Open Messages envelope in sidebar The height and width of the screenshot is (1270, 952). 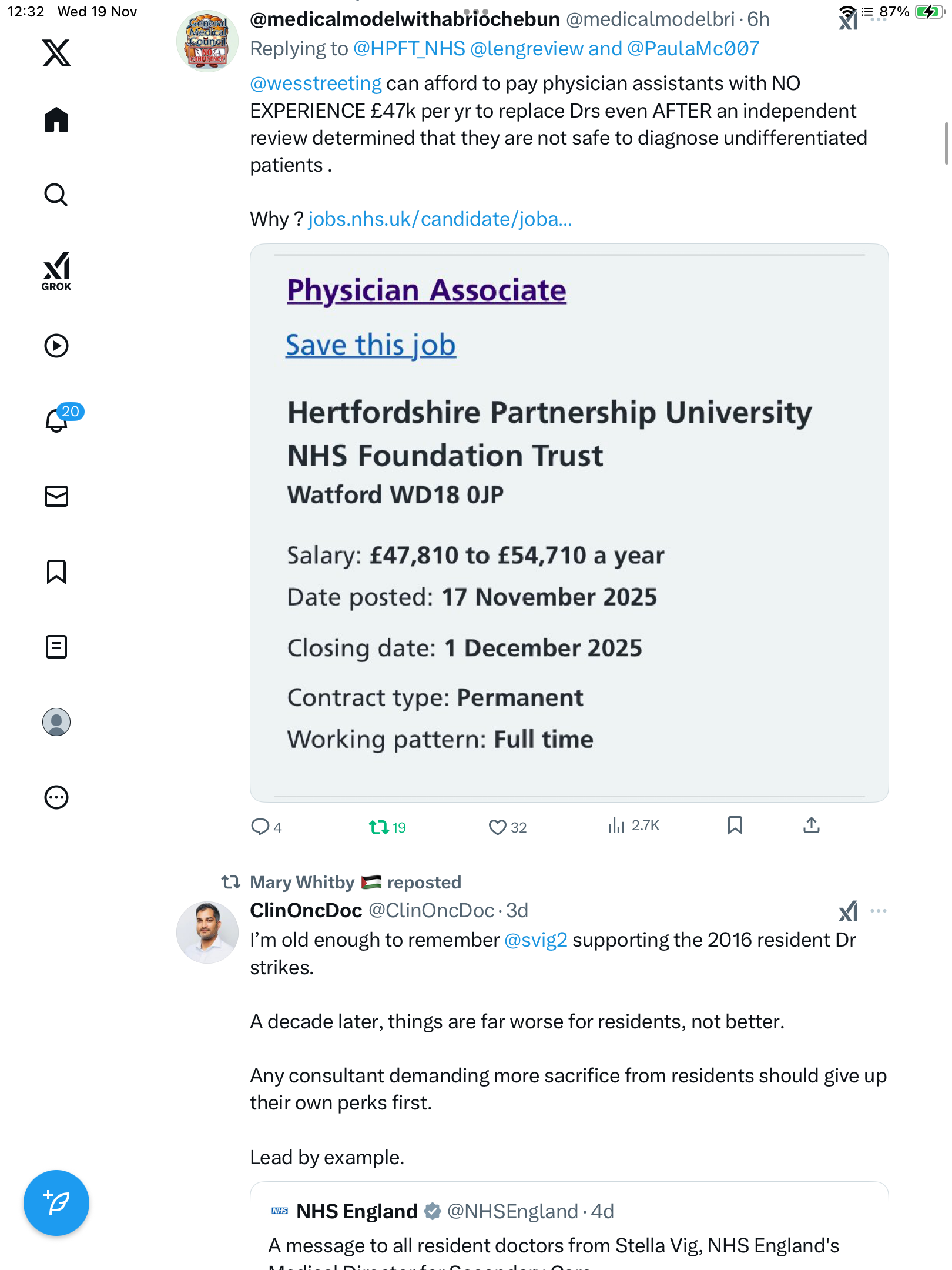[x=56, y=496]
